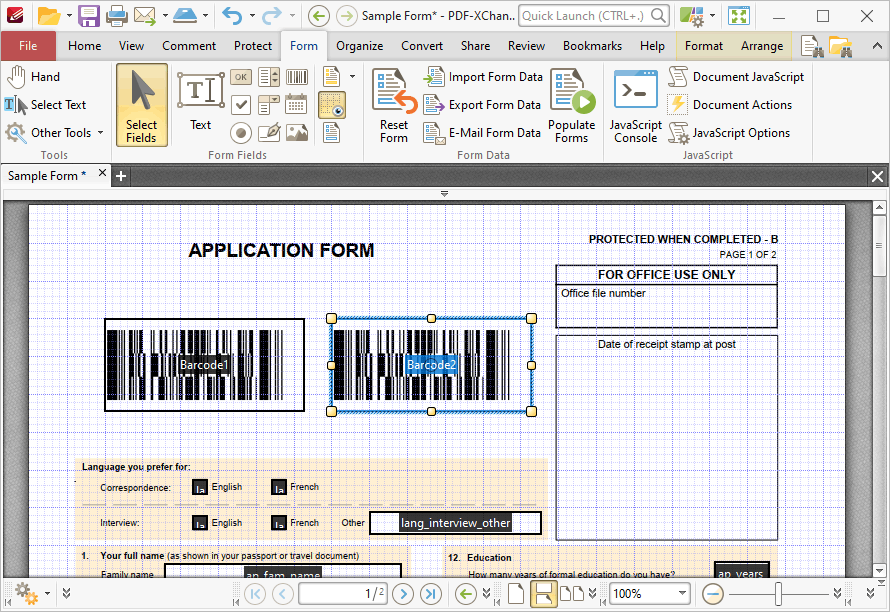The width and height of the screenshot is (890, 612).
Task: Toggle full screen mode icon
Action: (x=739, y=16)
